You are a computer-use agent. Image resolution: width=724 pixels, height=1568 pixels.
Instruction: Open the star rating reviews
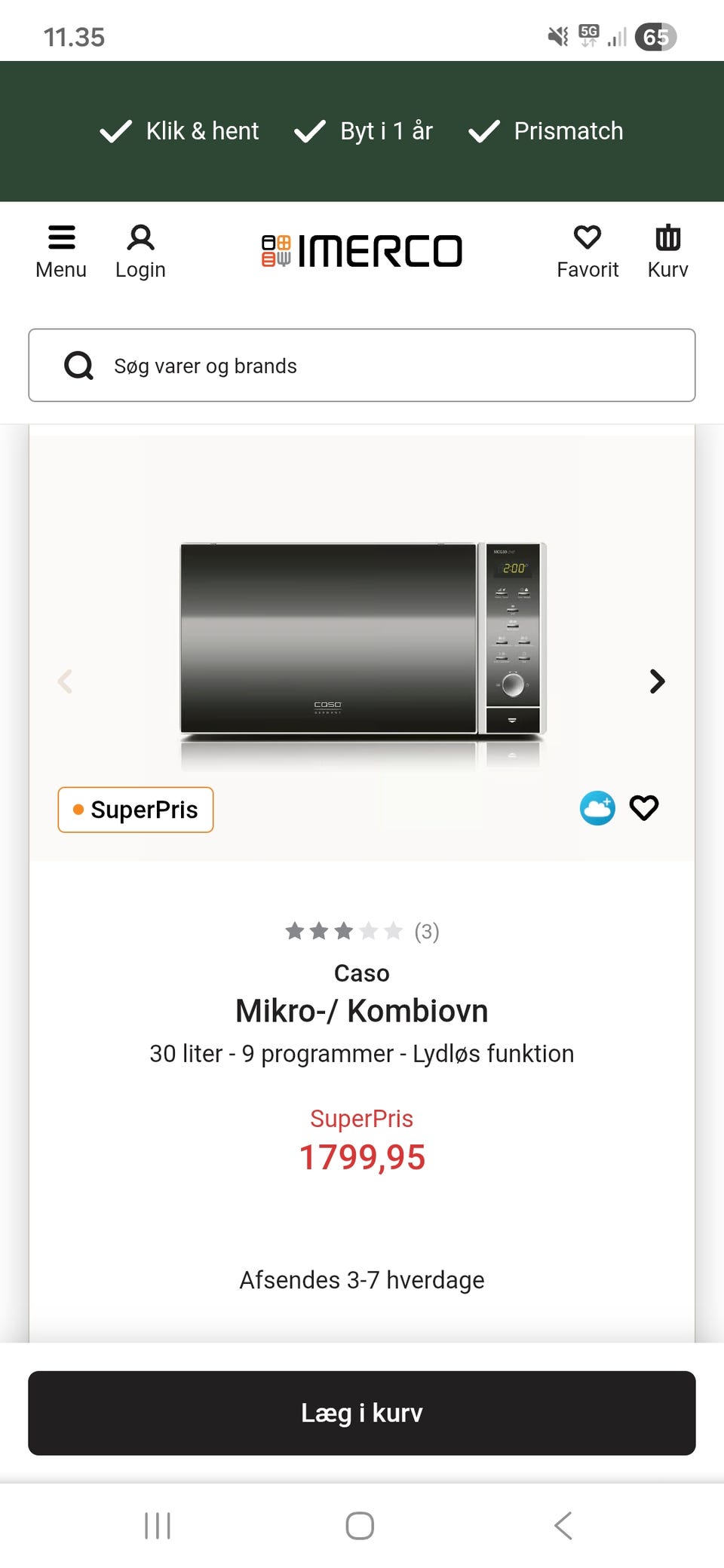(362, 932)
